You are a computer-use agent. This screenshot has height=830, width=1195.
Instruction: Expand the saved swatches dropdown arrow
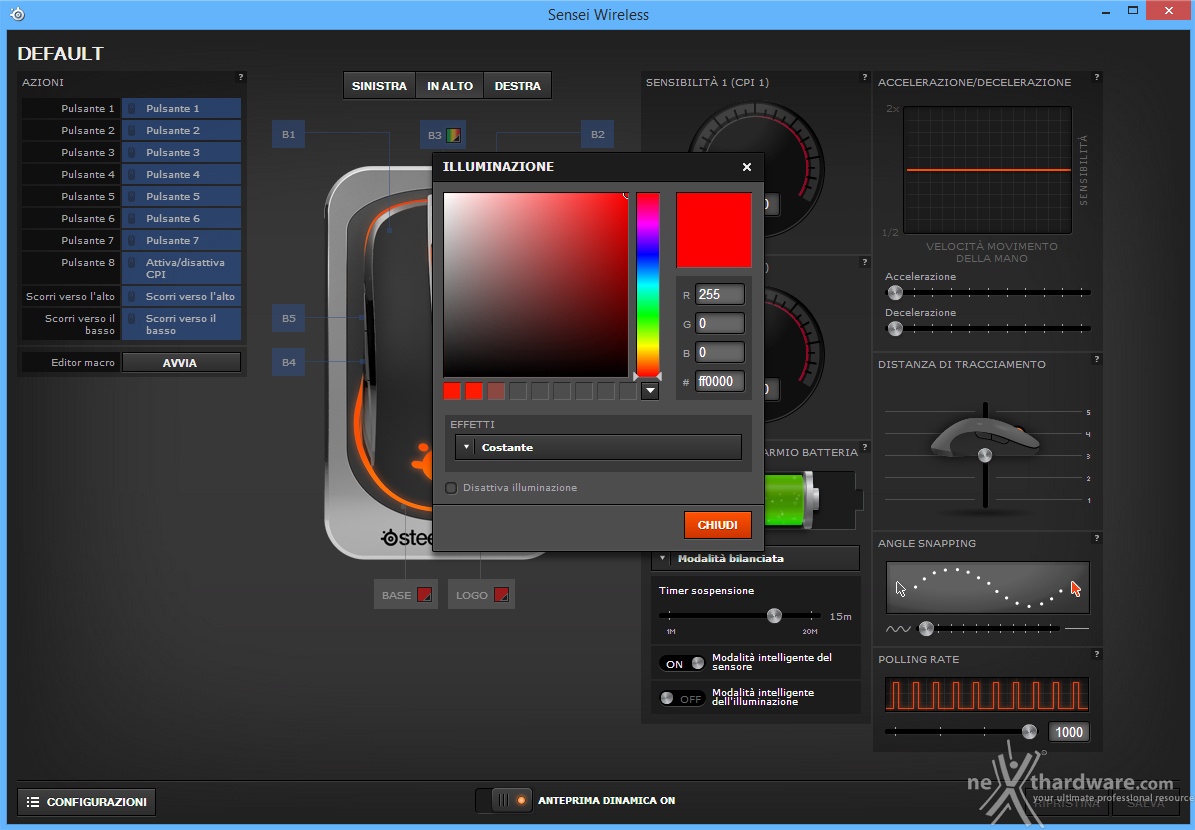(x=650, y=392)
